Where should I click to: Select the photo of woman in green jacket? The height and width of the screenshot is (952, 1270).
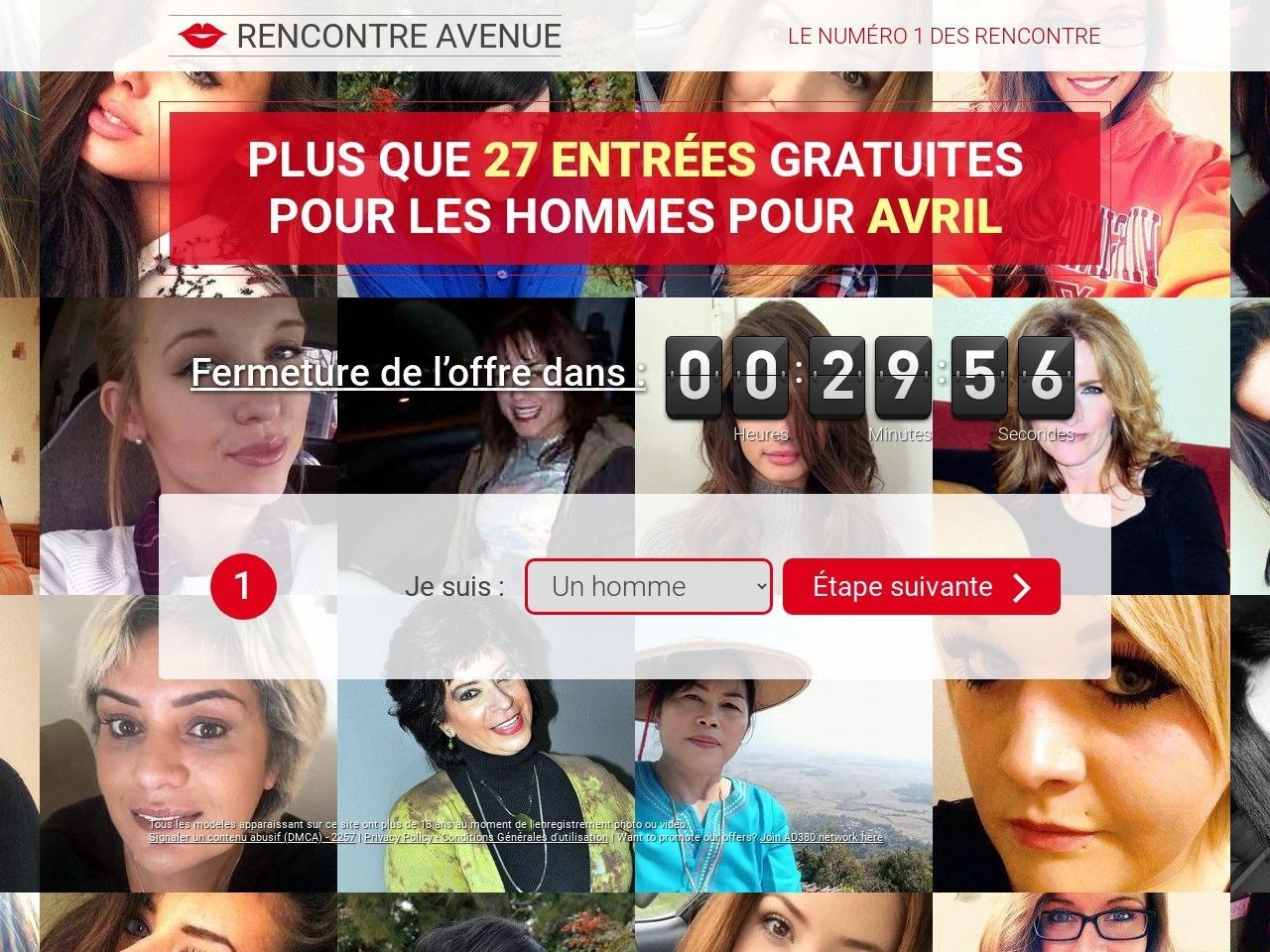[486, 744]
